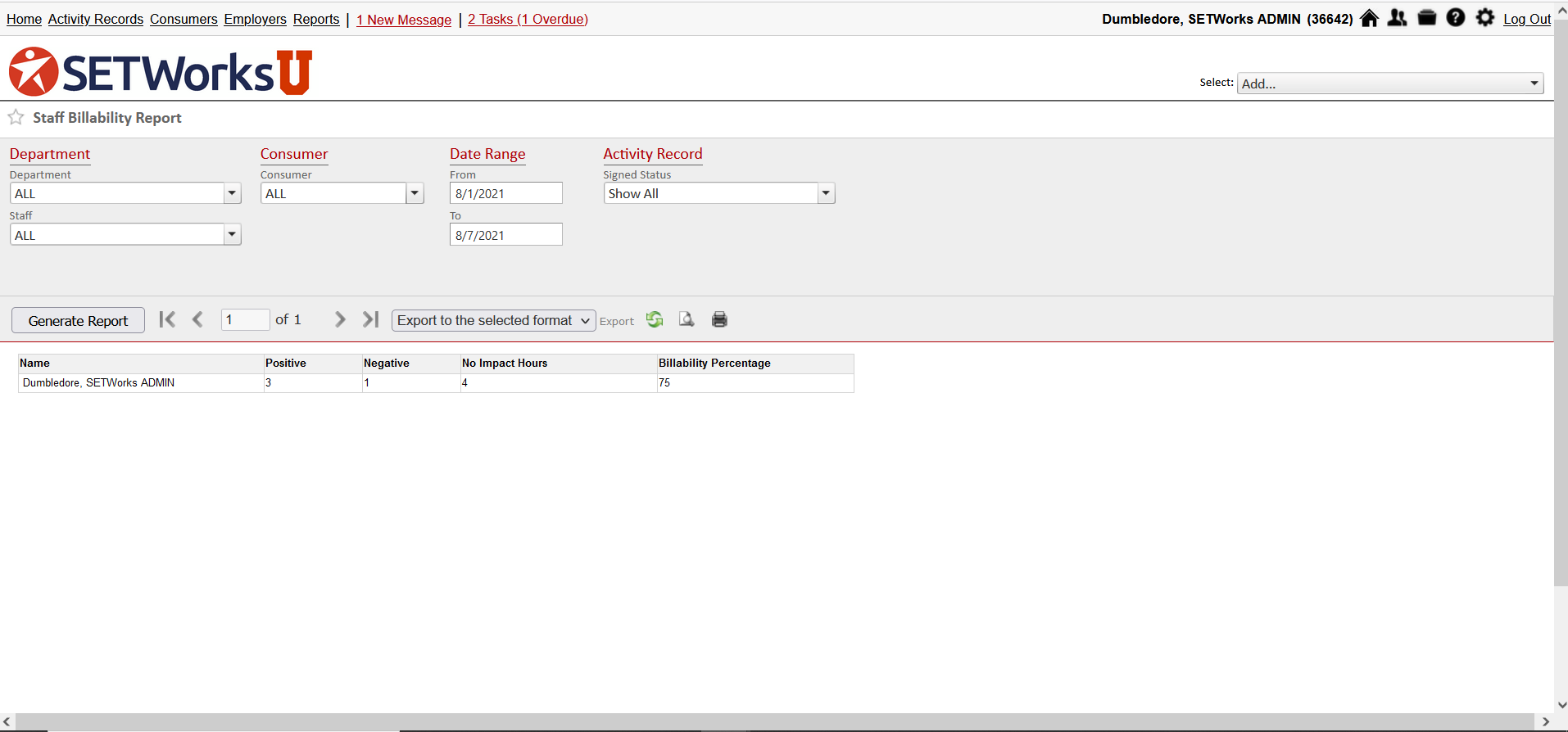Go to last report page
The width and height of the screenshot is (1568, 732).
370,319
